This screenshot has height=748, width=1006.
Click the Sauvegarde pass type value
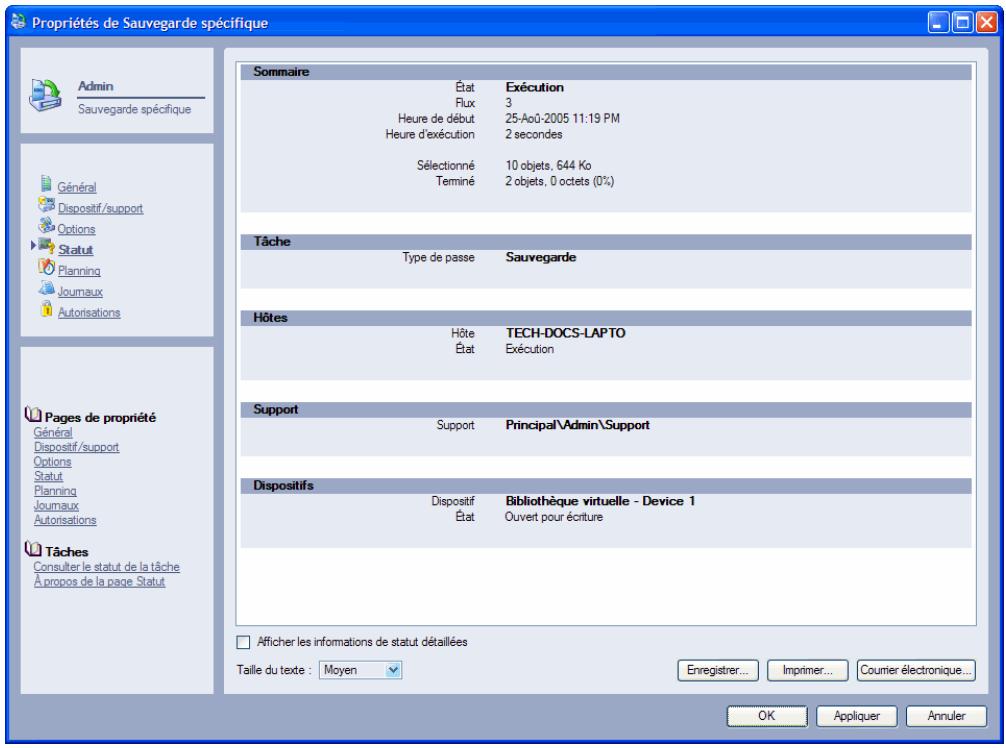(541, 257)
